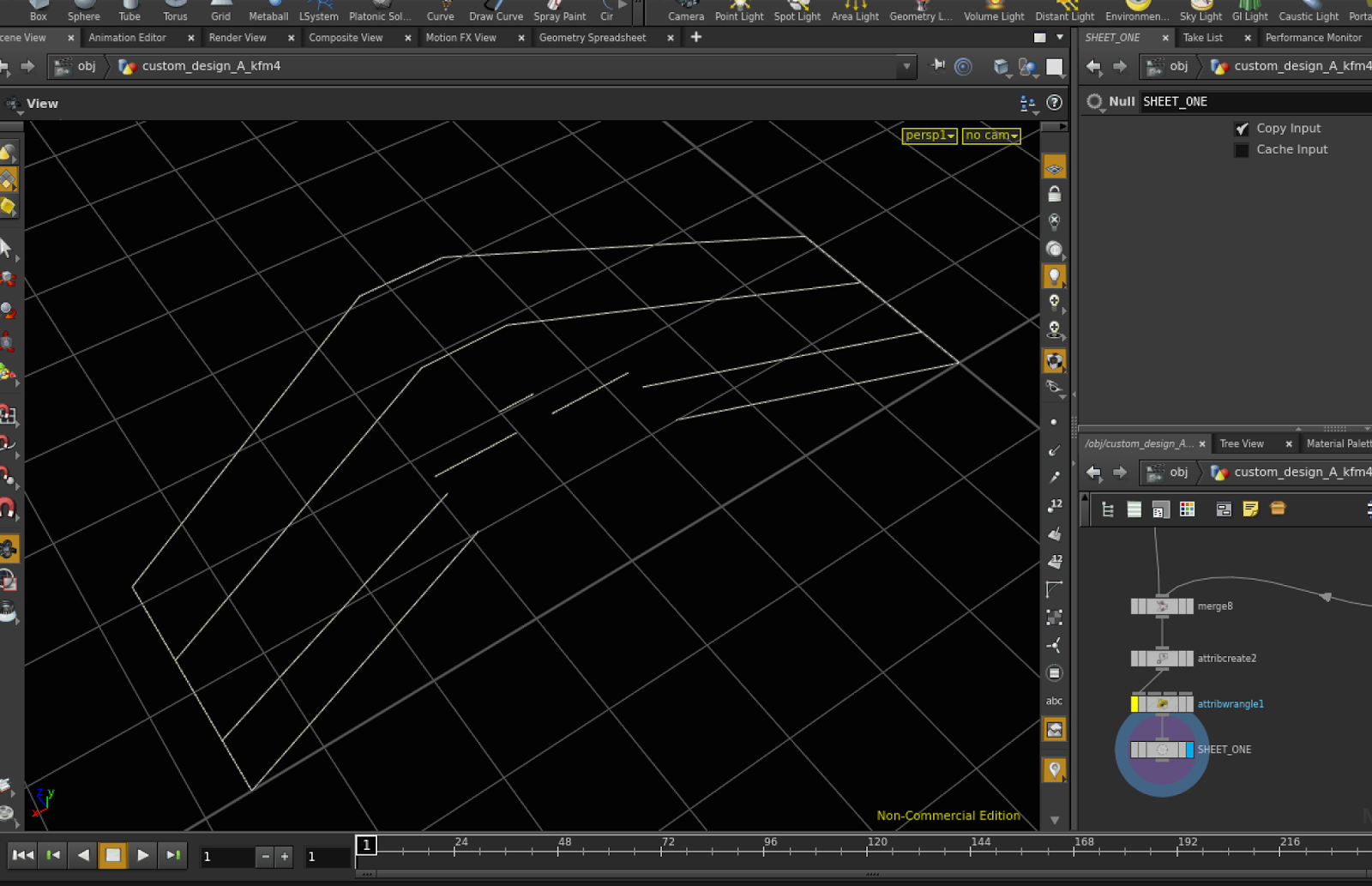Click the lock camera icon in viewport toolbar

(1054, 194)
